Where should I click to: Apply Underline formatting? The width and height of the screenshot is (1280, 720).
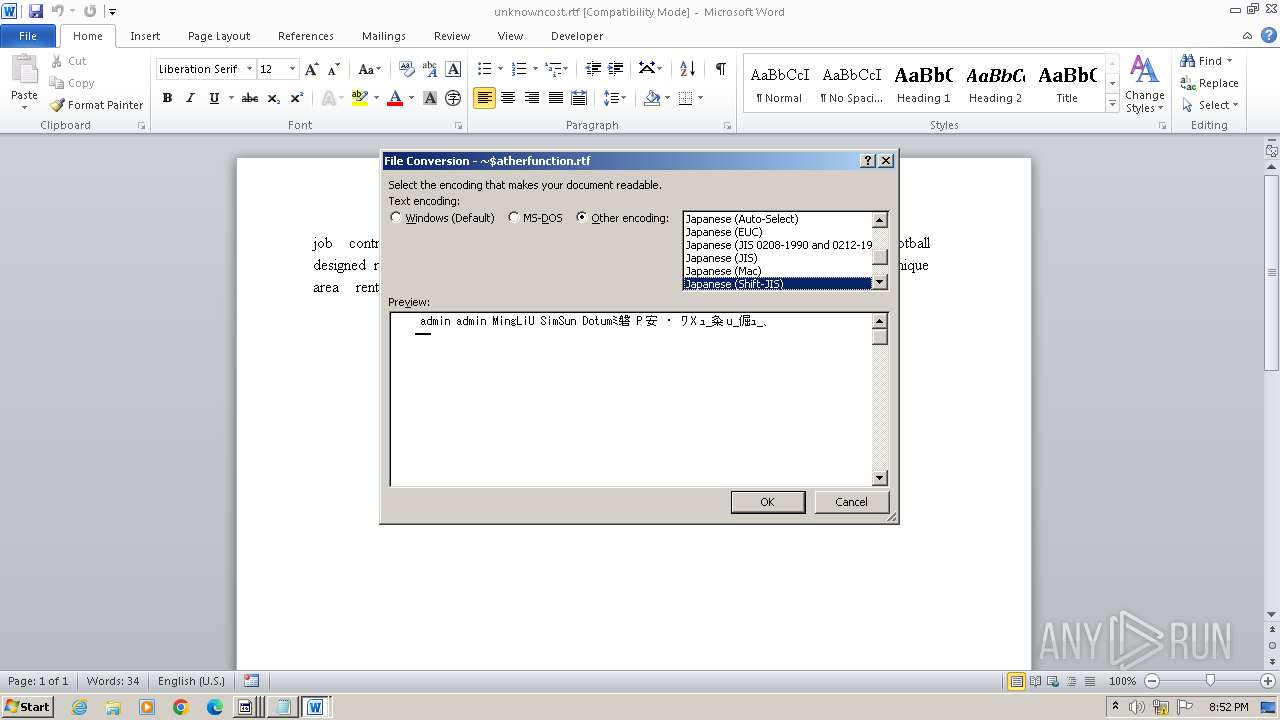214,98
